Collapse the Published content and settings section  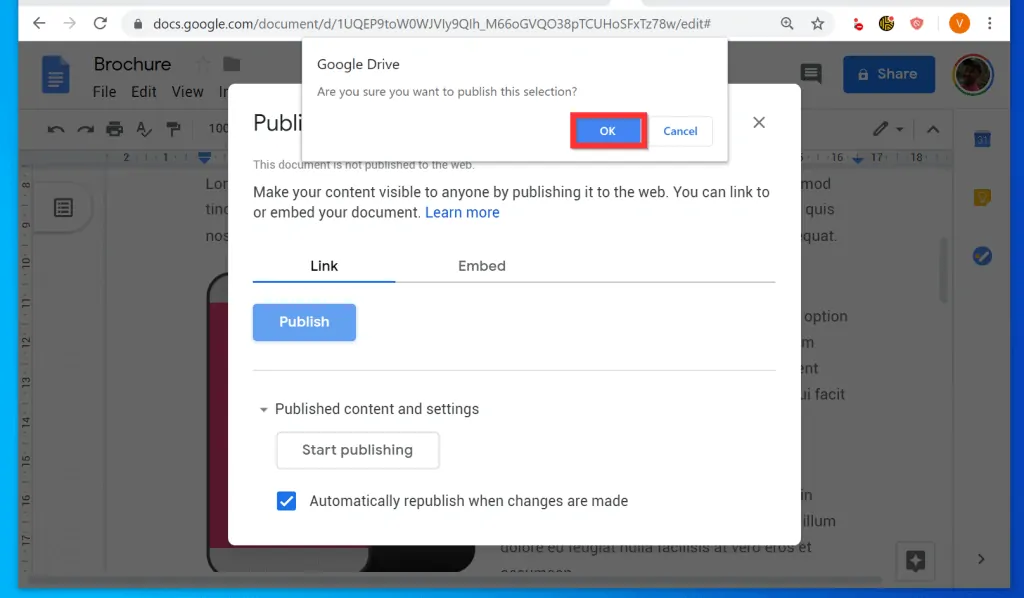point(263,409)
